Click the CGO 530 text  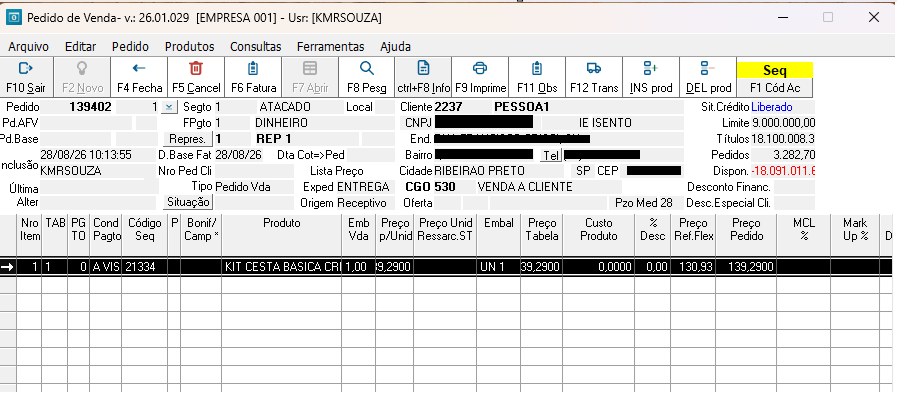(430, 187)
